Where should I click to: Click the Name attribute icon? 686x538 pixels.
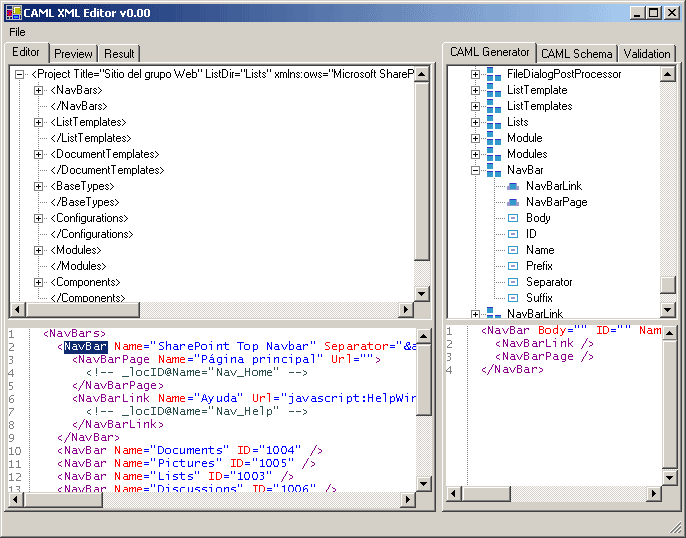[x=513, y=250]
